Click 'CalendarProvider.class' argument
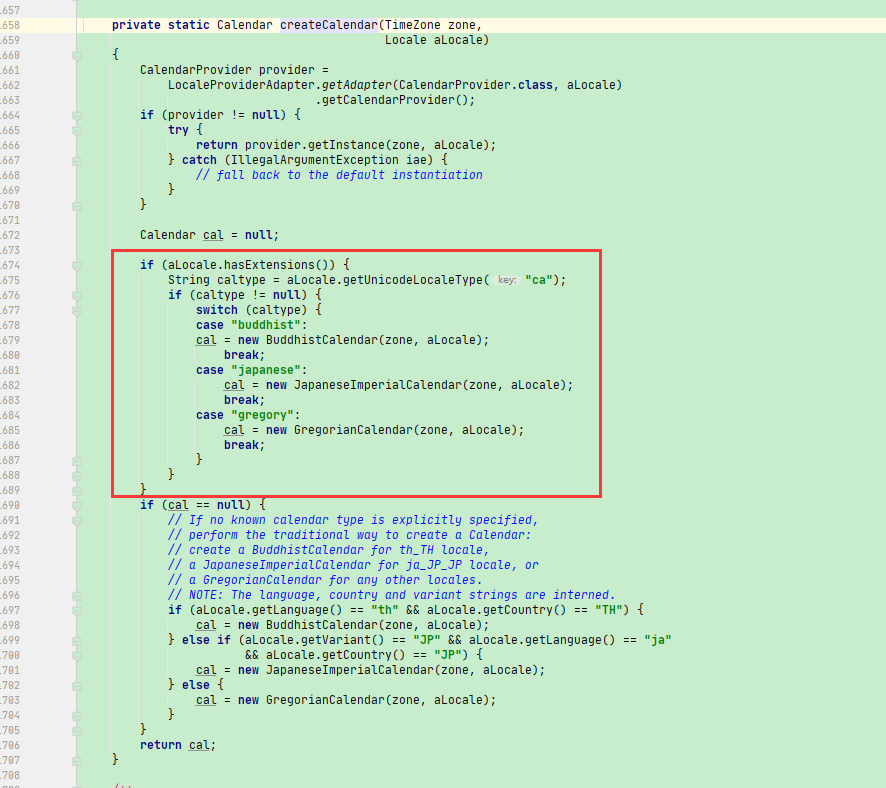The height and width of the screenshot is (788, 886). tap(475, 85)
